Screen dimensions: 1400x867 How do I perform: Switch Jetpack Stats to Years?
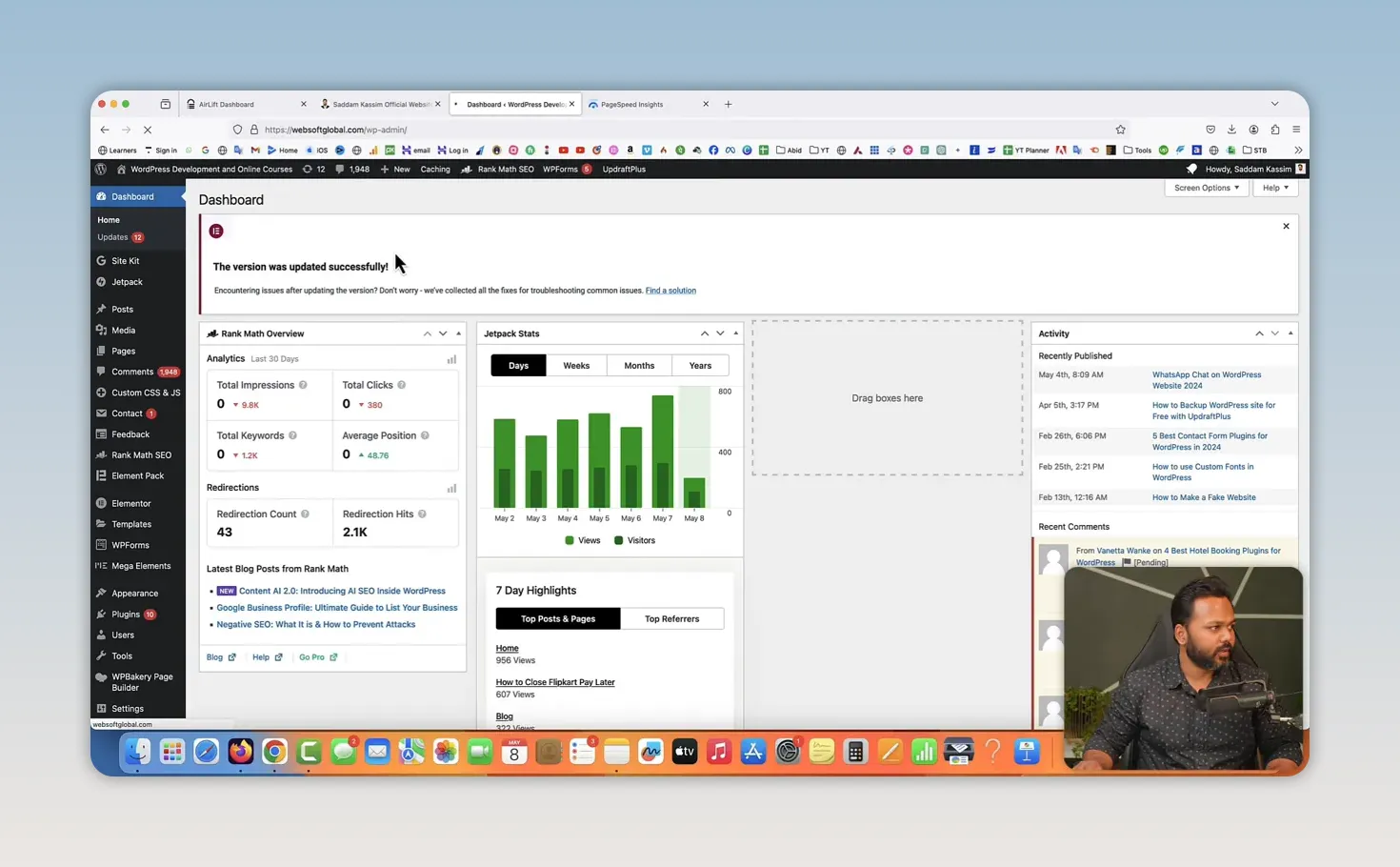[x=700, y=366]
